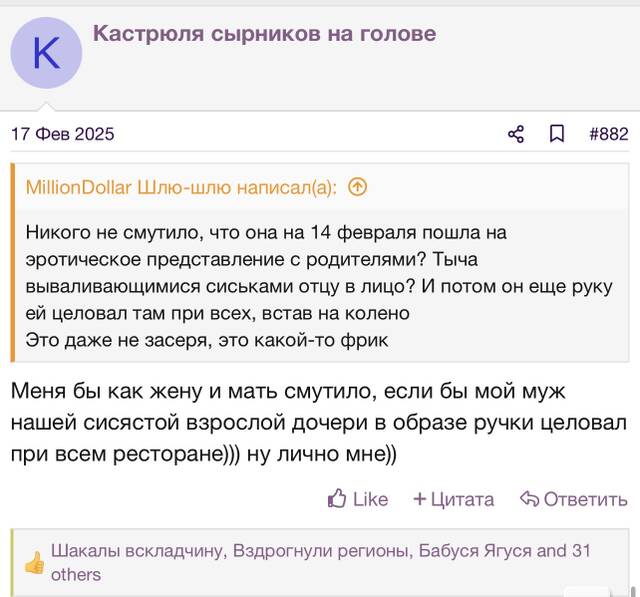The height and width of the screenshot is (597, 640).
Task: View user Шакалы вскладчину who liked
Action: coord(137,551)
